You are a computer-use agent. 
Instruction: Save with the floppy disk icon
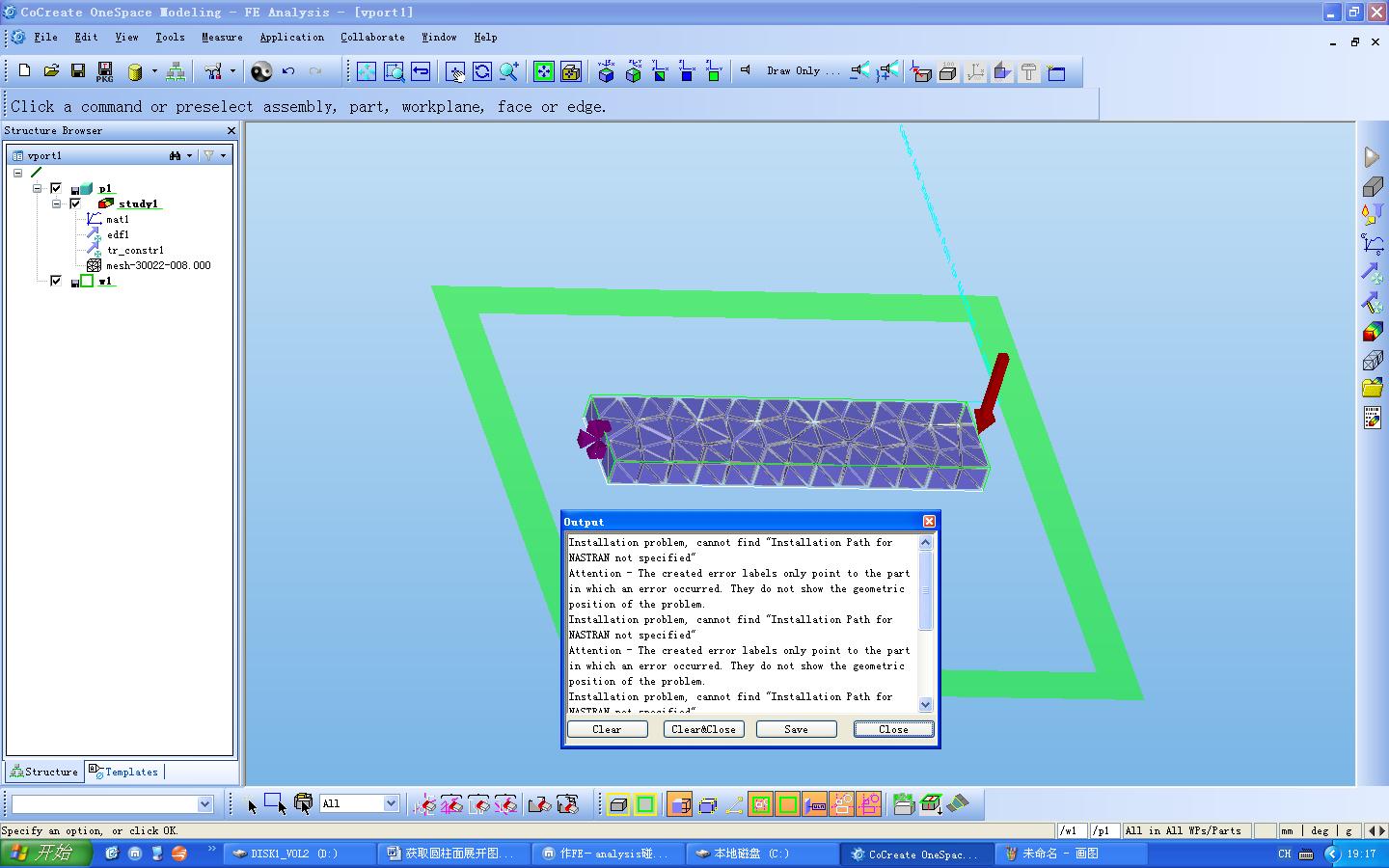tap(78, 71)
